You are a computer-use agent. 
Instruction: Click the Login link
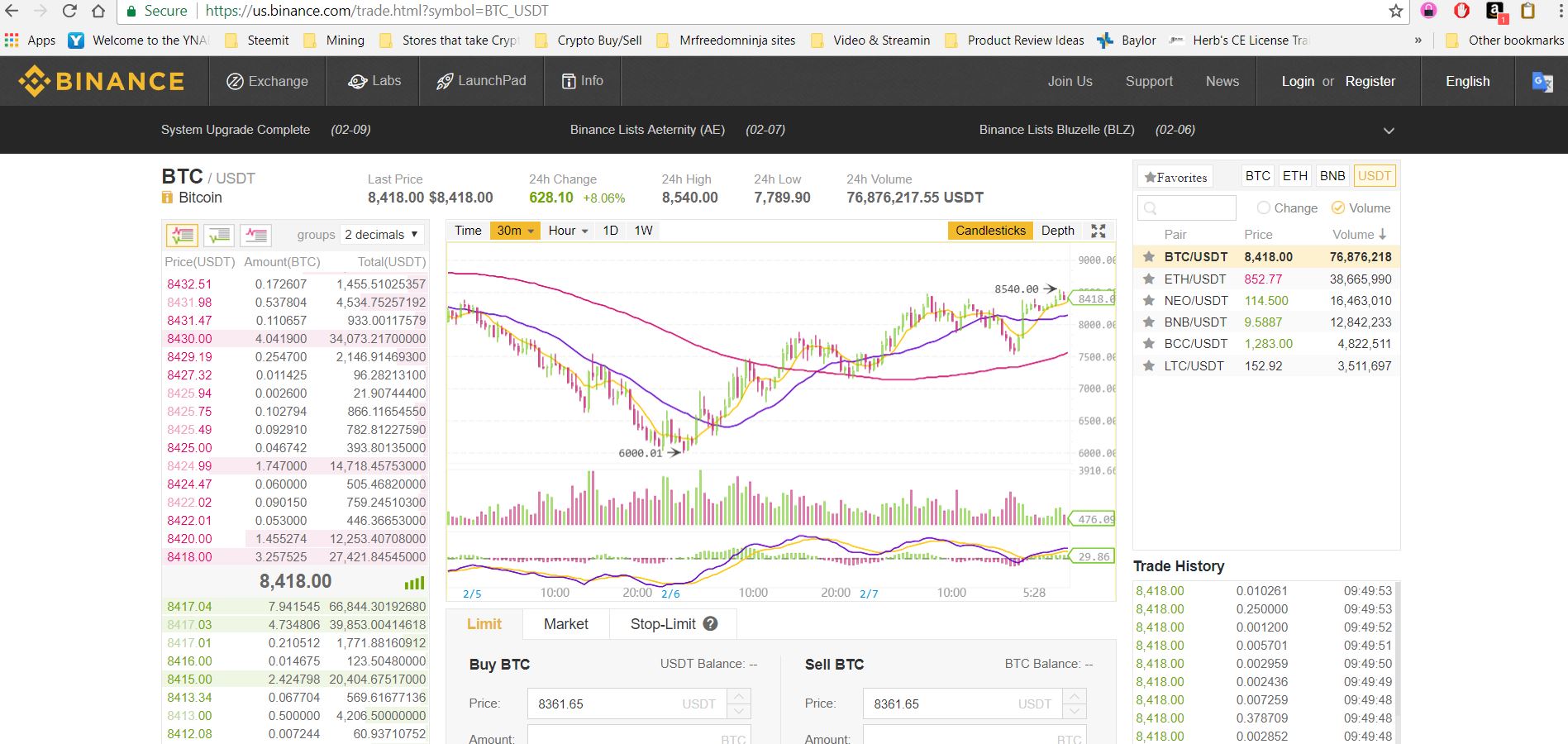pos(1298,81)
